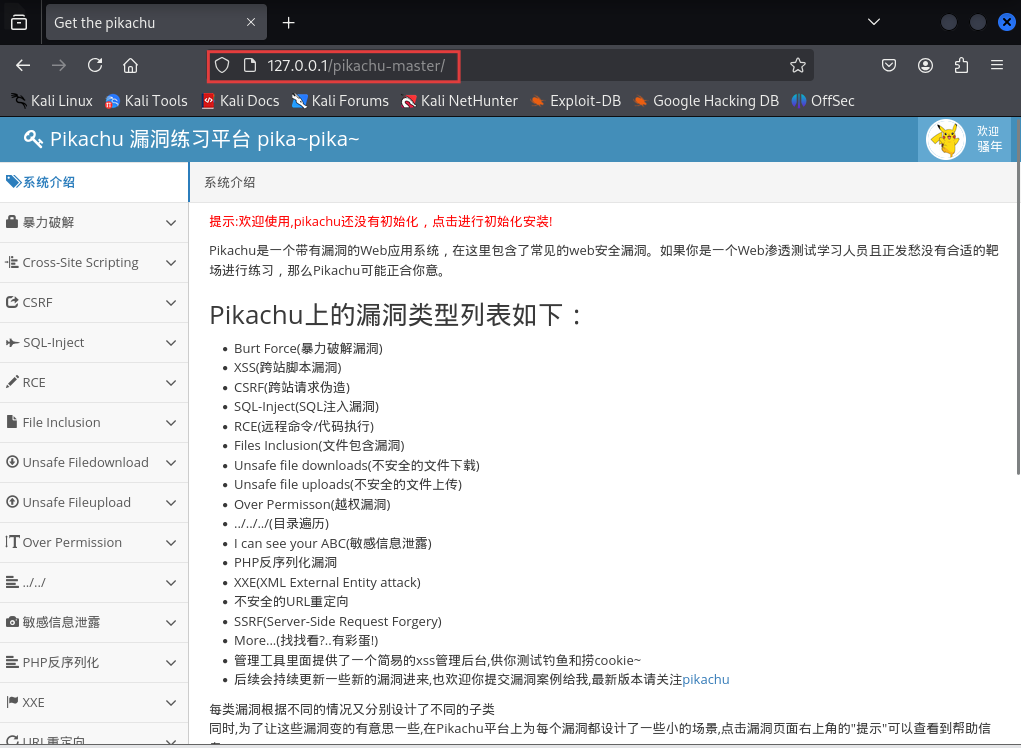Viewport: 1021px width, 748px height.
Task: Click the Pikachu avatar image
Action: [945, 139]
